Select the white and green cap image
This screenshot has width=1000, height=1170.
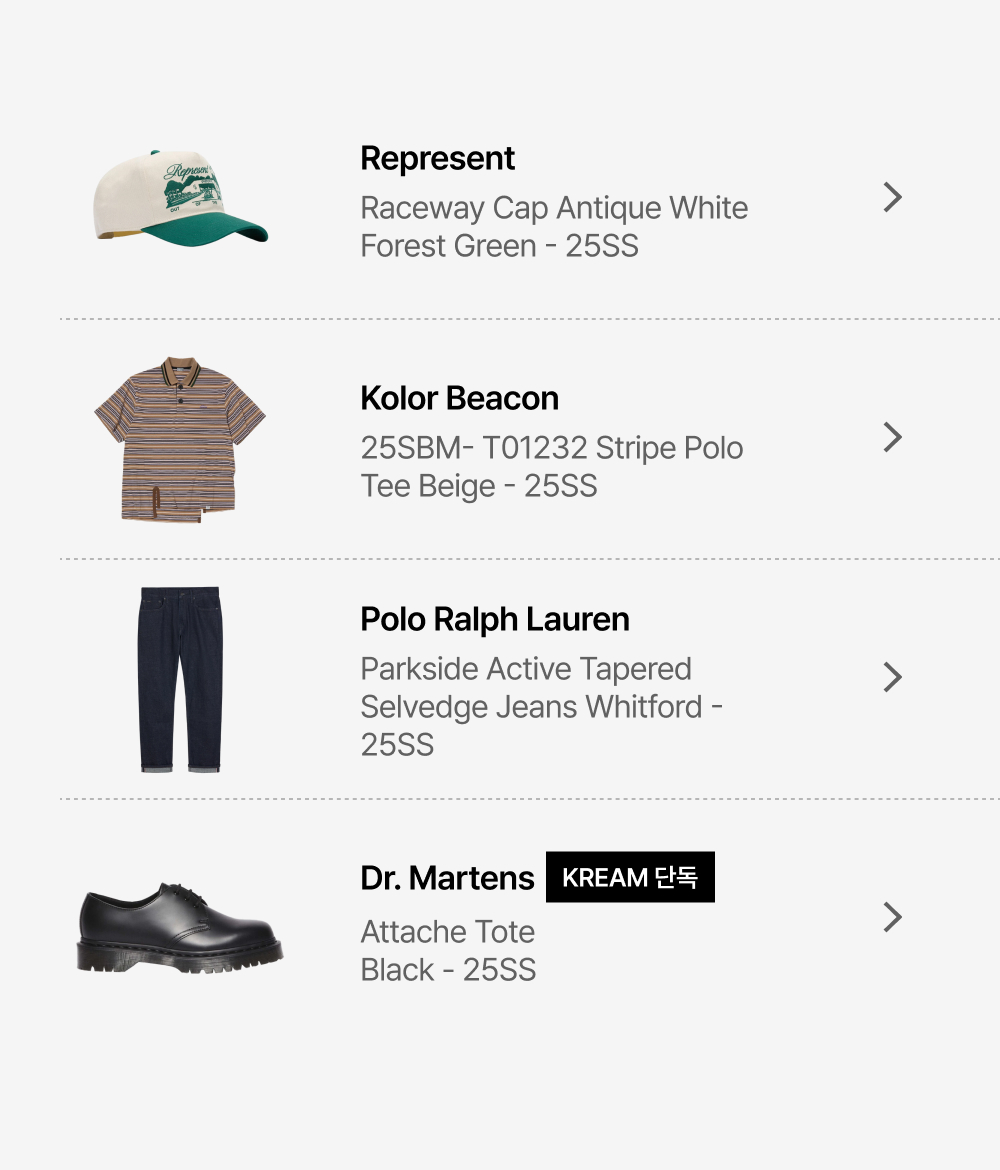click(180, 197)
